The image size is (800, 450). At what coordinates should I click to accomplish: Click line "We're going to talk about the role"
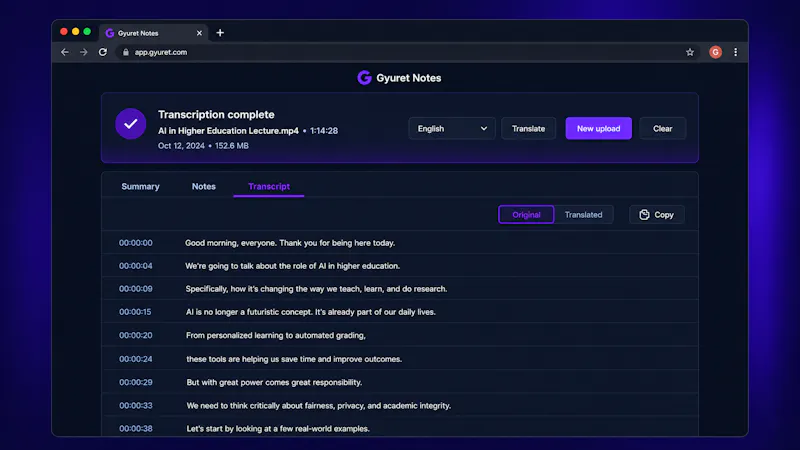292,266
